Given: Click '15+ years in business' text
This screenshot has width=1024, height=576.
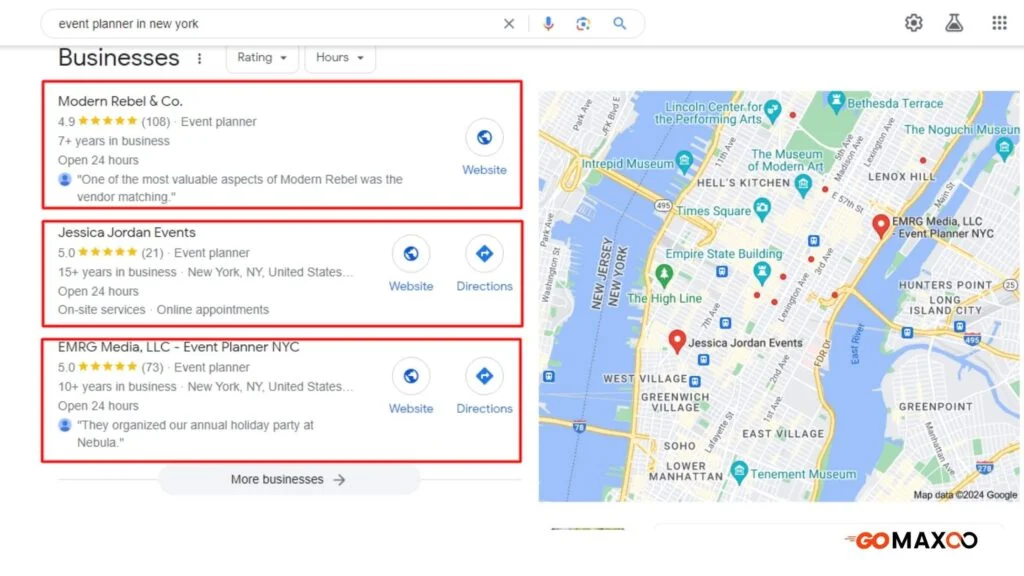Looking at the screenshot, I should pos(117,272).
